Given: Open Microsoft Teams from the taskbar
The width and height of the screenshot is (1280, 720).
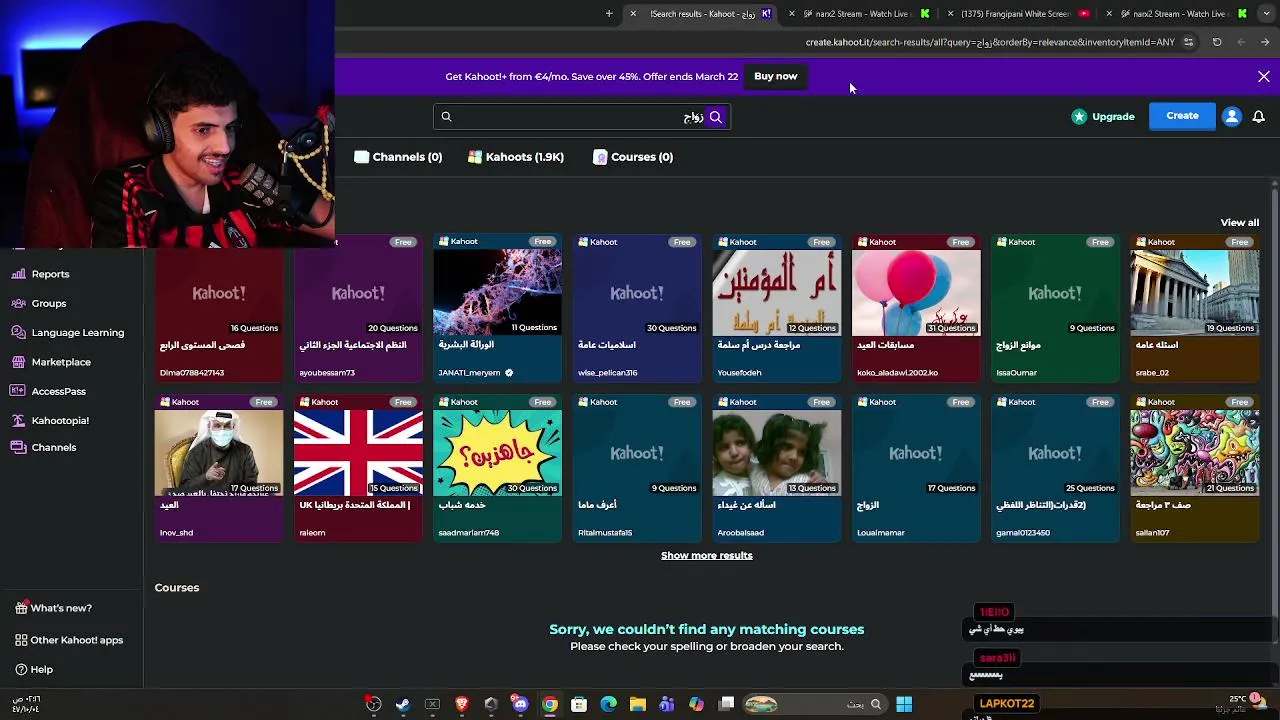Looking at the screenshot, I should tap(667, 704).
